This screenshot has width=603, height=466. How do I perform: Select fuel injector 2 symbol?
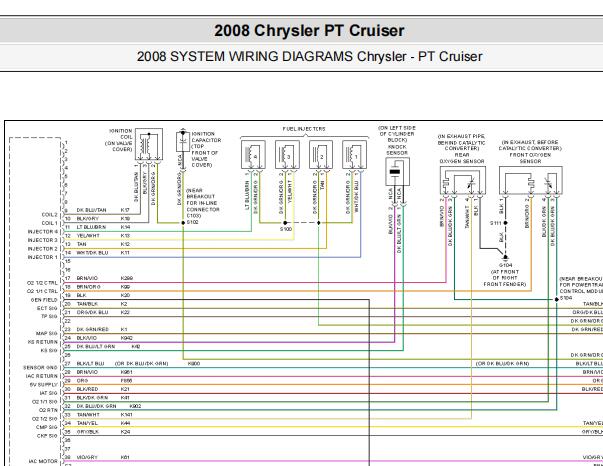click(321, 155)
